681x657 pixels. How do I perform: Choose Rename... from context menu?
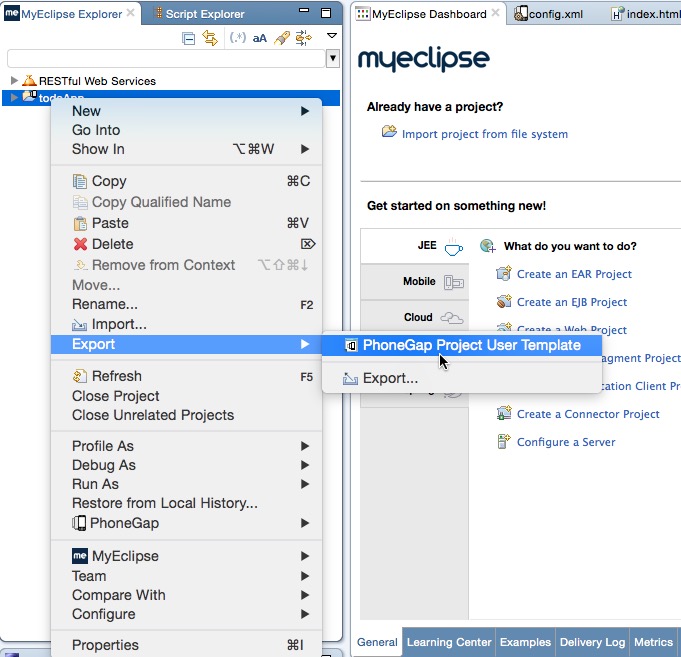[x=186, y=304]
